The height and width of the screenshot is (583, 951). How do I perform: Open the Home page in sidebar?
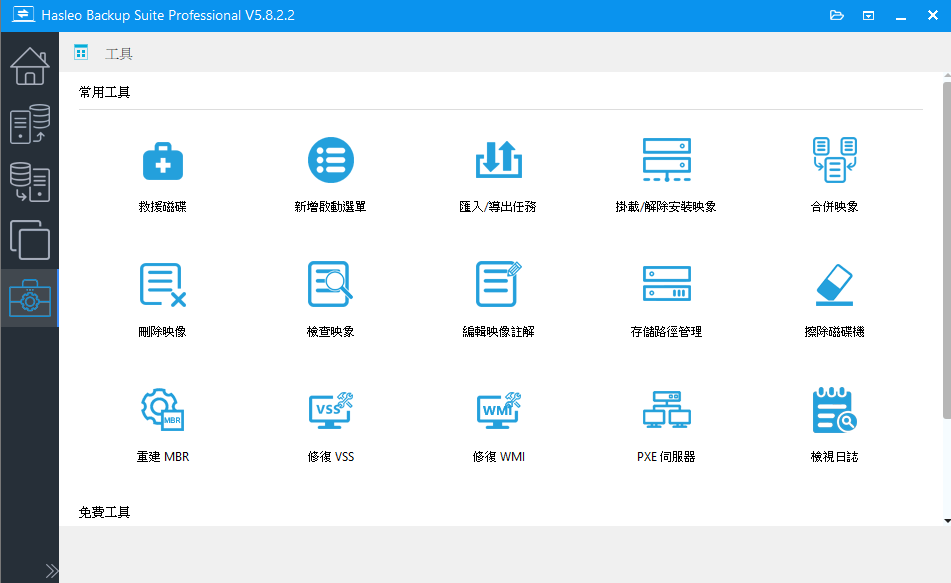pyautogui.click(x=29, y=66)
